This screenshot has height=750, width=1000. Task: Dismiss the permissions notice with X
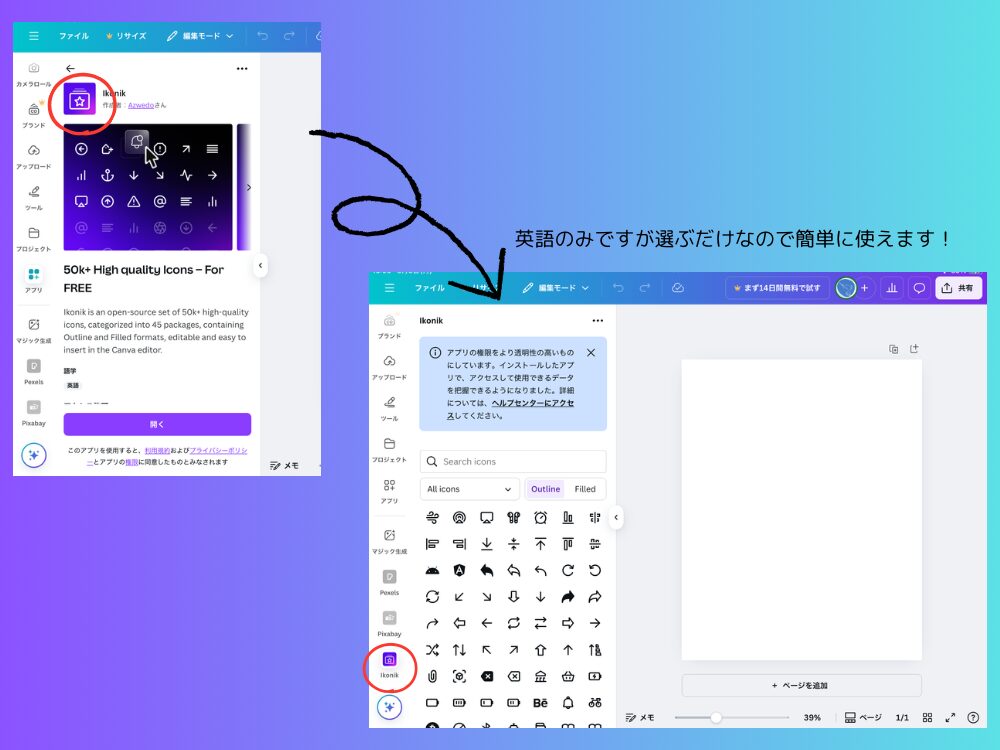click(591, 353)
